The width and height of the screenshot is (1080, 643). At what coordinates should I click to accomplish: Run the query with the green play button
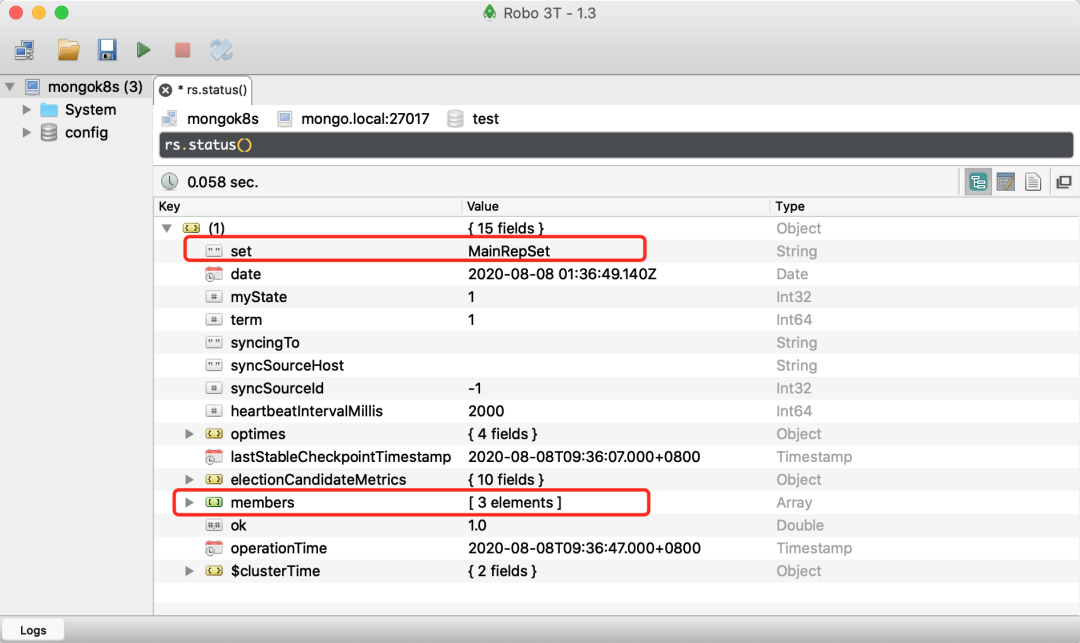click(x=143, y=50)
